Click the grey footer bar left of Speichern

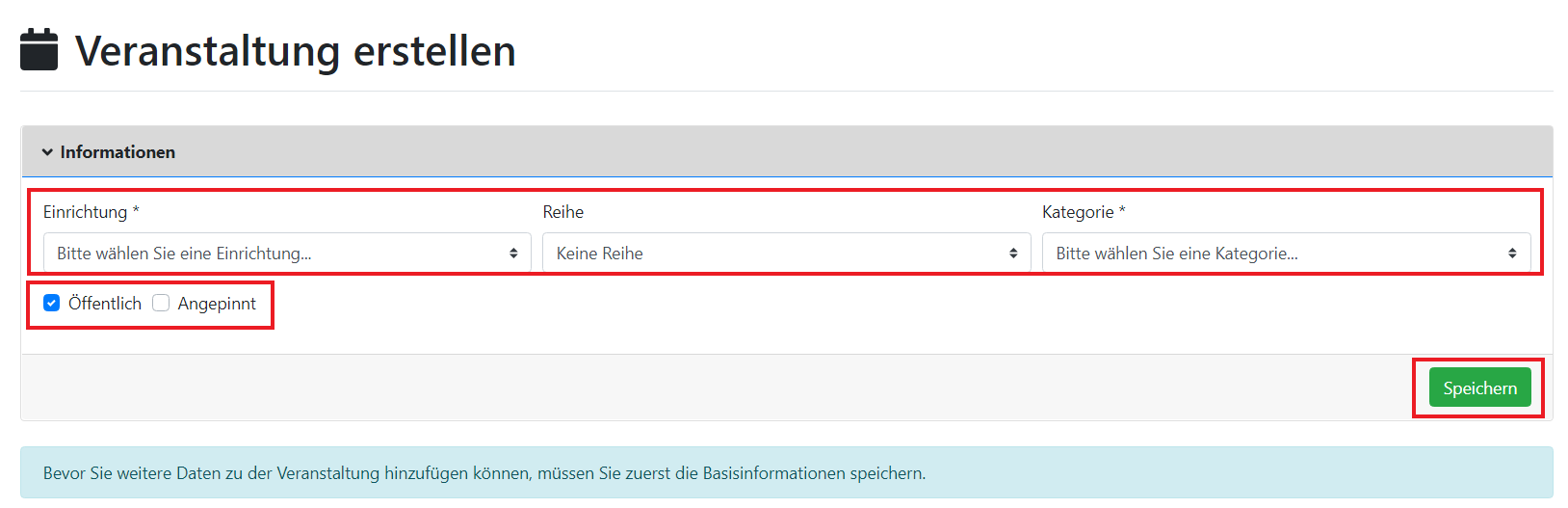coord(713,388)
